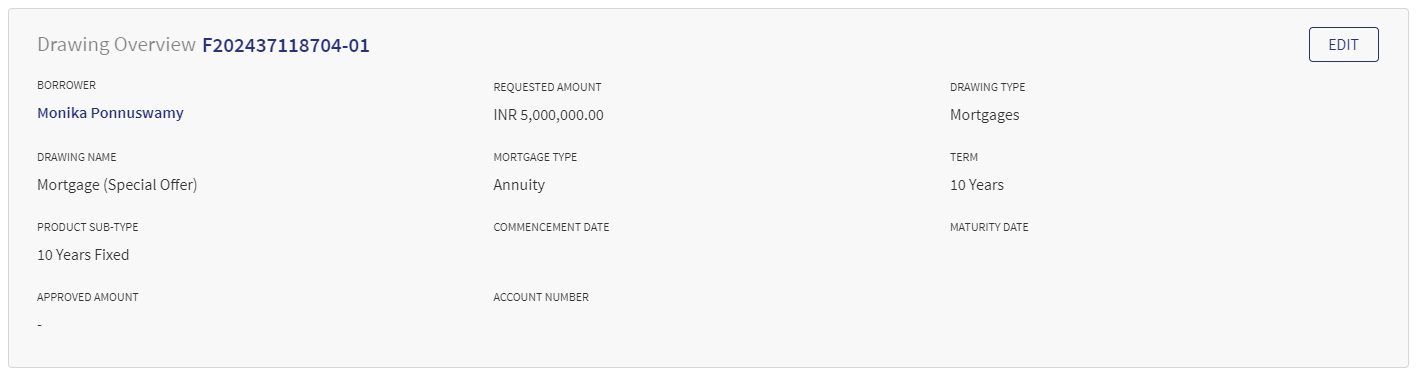The image size is (1420, 376).
Task: Open borrower Monika Ponnuswamy link
Action: [x=110, y=113]
